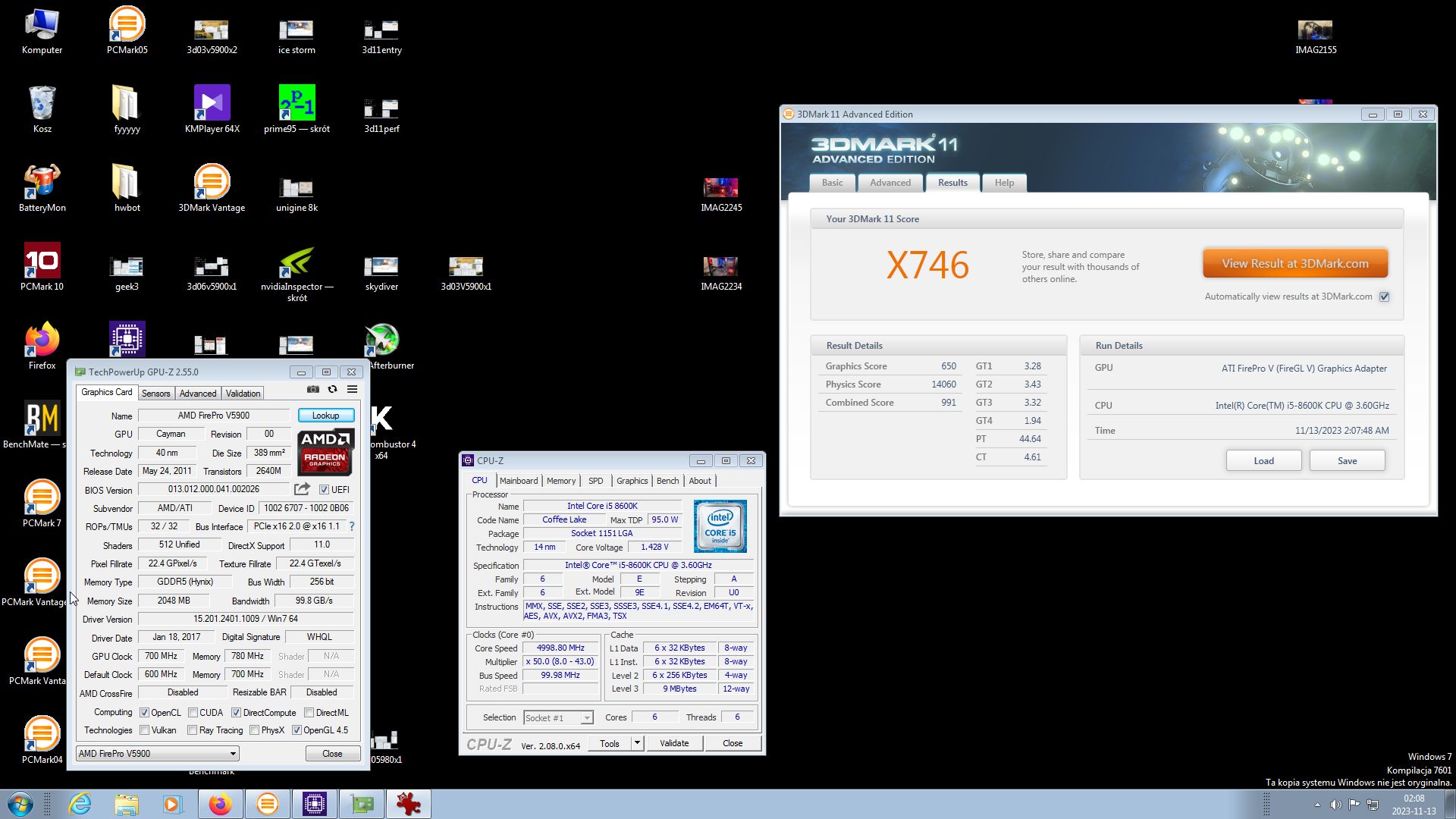Open Windows Explorer from the taskbar
This screenshot has width=1456, height=819.
point(127,804)
